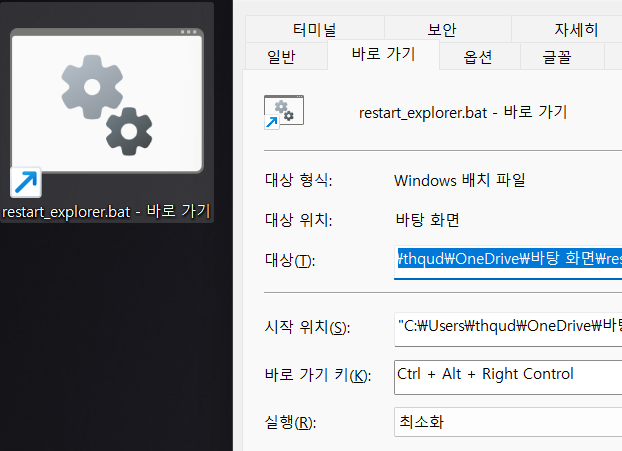Screen dimensions: 622x451
Task: Switch to the 글꼴 tab
Action: (557, 57)
